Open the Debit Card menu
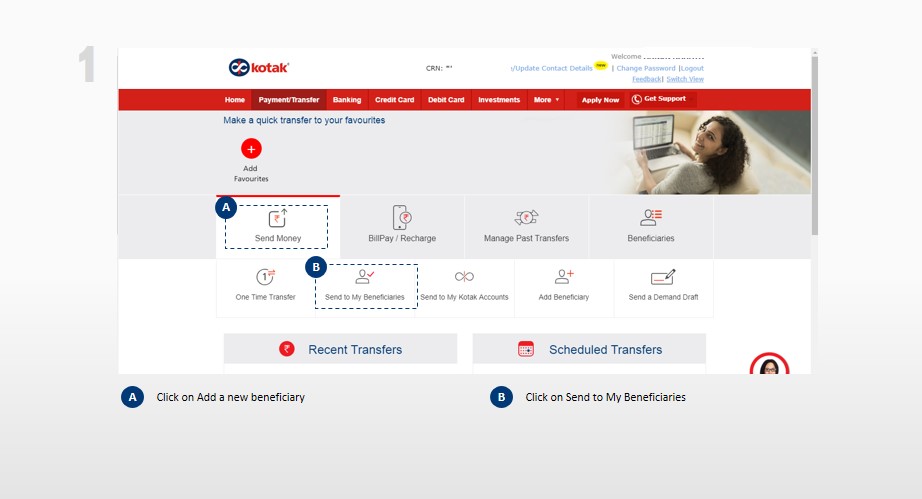This screenshot has height=499, width=922. click(x=446, y=100)
